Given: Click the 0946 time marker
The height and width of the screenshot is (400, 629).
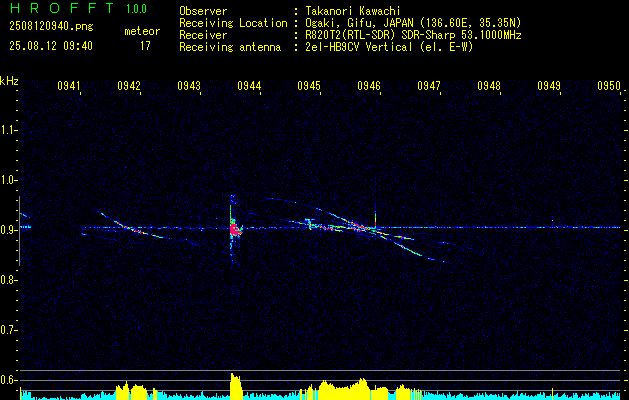Looking at the screenshot, I should coord(369,86).
